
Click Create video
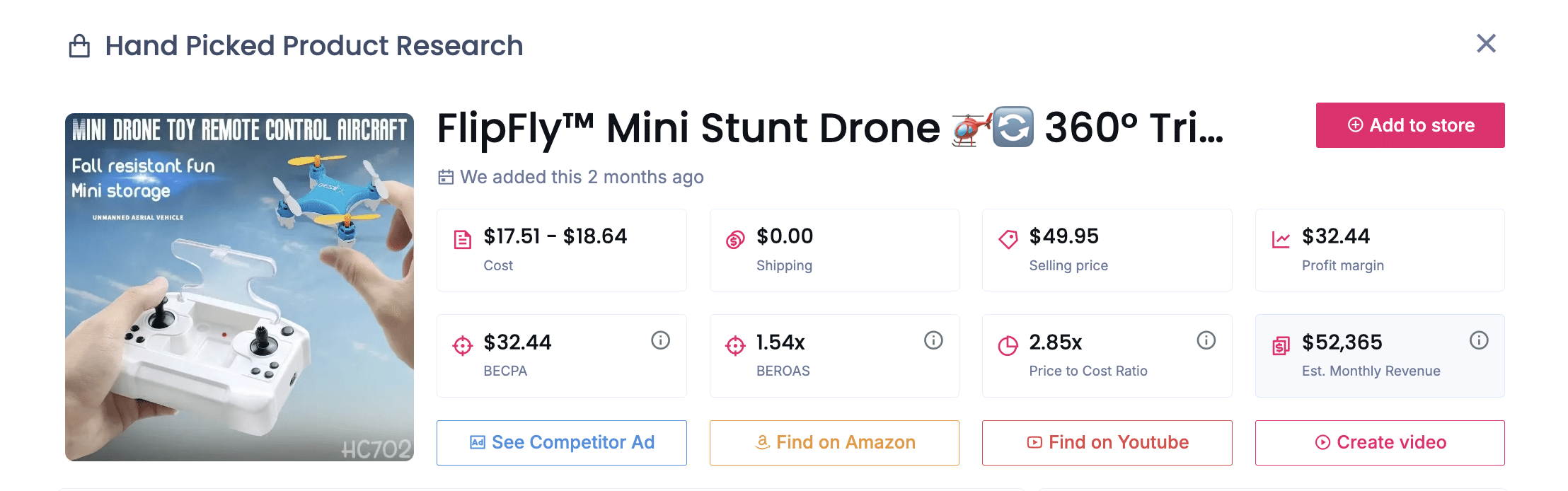coord(1379,442)
